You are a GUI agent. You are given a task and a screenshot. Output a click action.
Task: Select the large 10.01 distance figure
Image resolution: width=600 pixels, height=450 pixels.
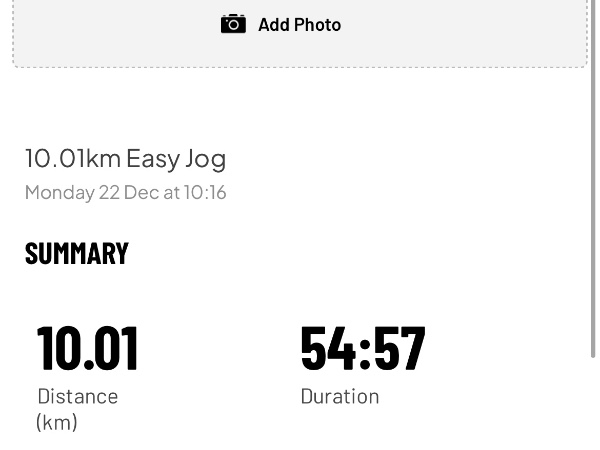(87, 347)
